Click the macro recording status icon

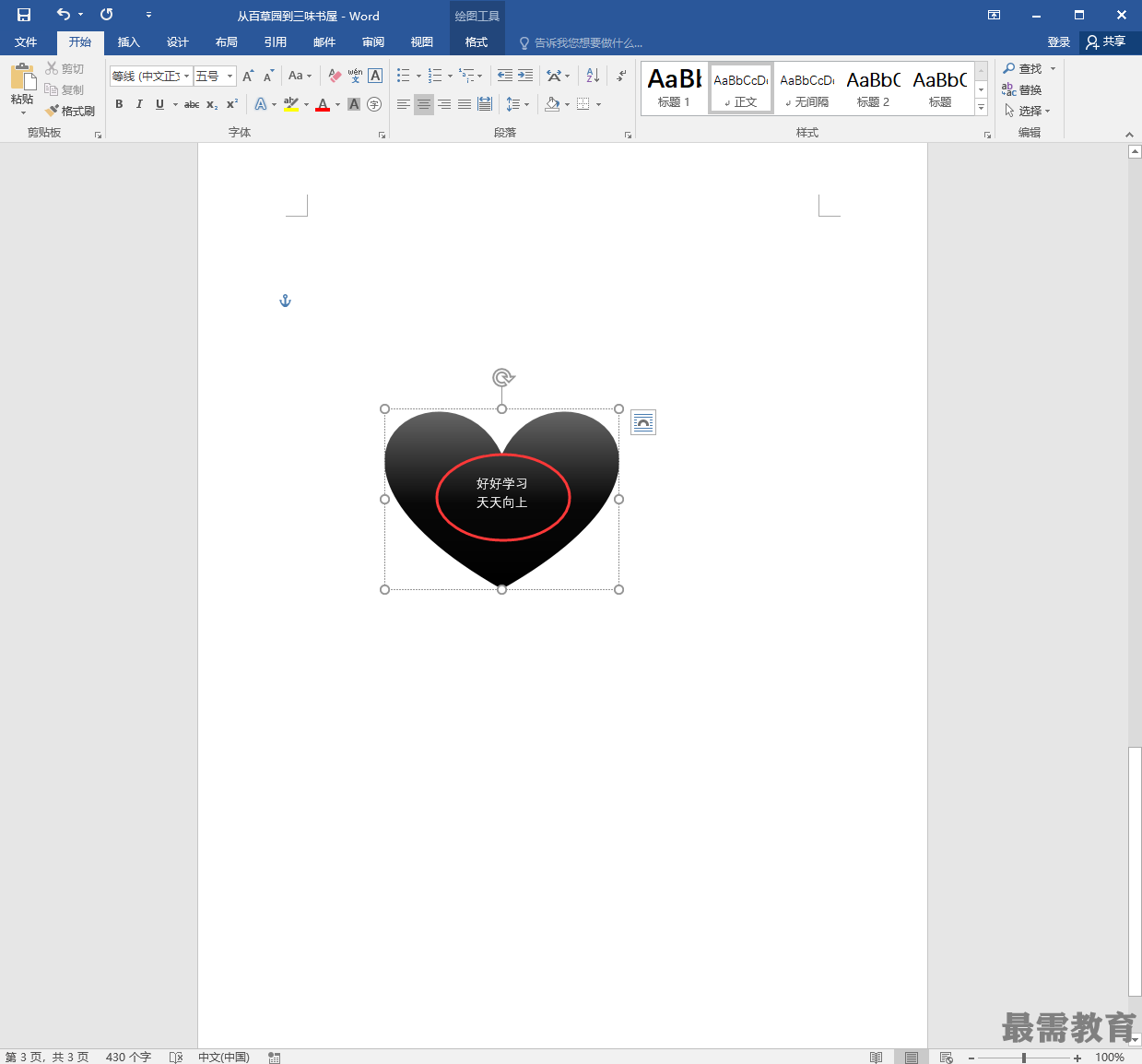pyautogui.click(x=274, y=1057)
